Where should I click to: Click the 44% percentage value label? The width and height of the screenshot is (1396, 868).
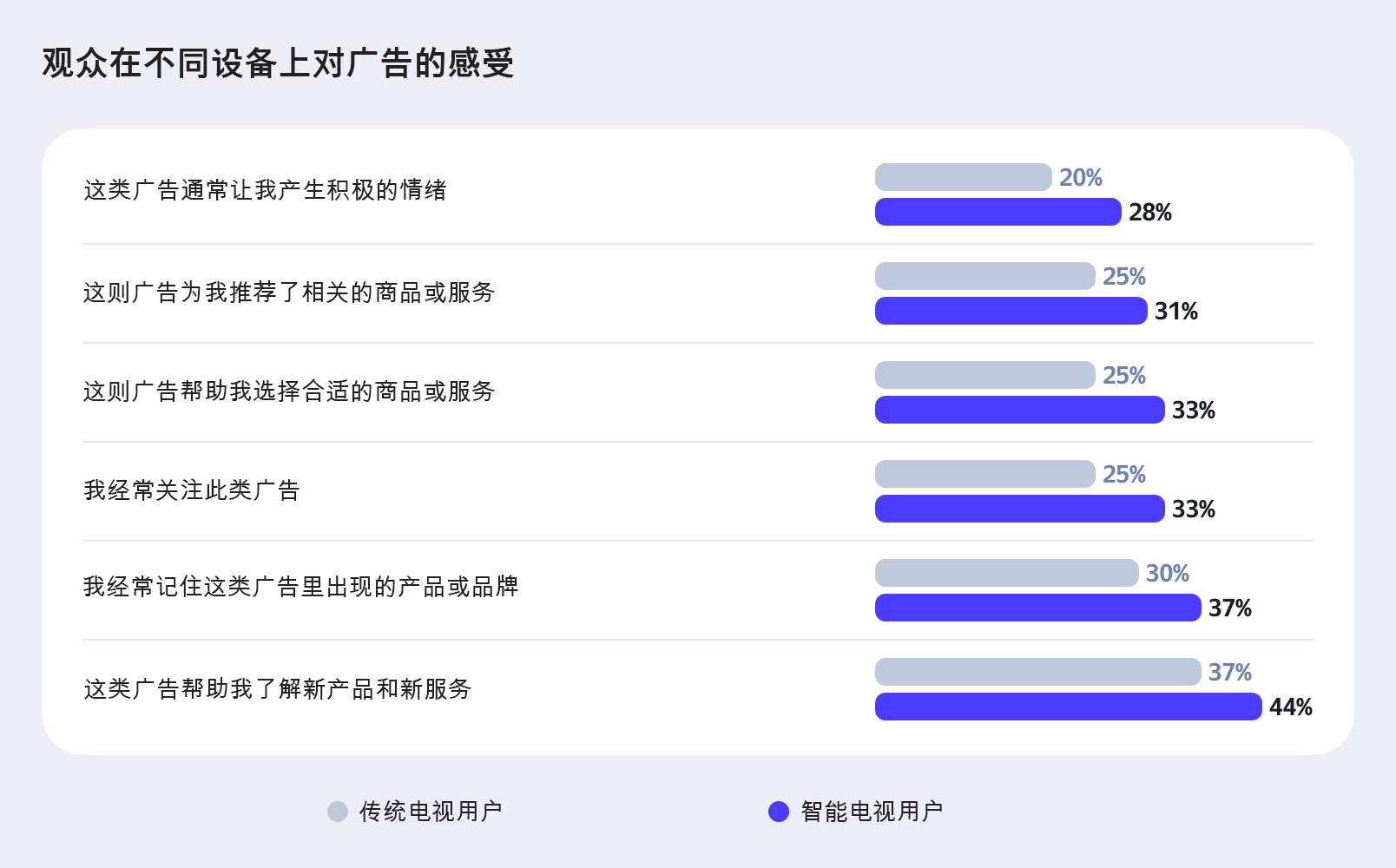pyautogui.click(x=1290, y=707)
